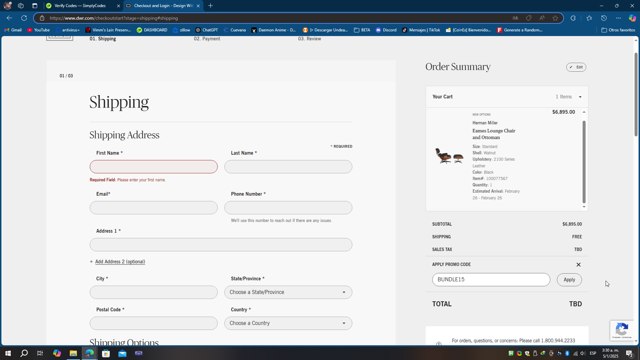640x360 pixels.
Task: Reload the page with the refresh icon
Action: coord(24,18)
